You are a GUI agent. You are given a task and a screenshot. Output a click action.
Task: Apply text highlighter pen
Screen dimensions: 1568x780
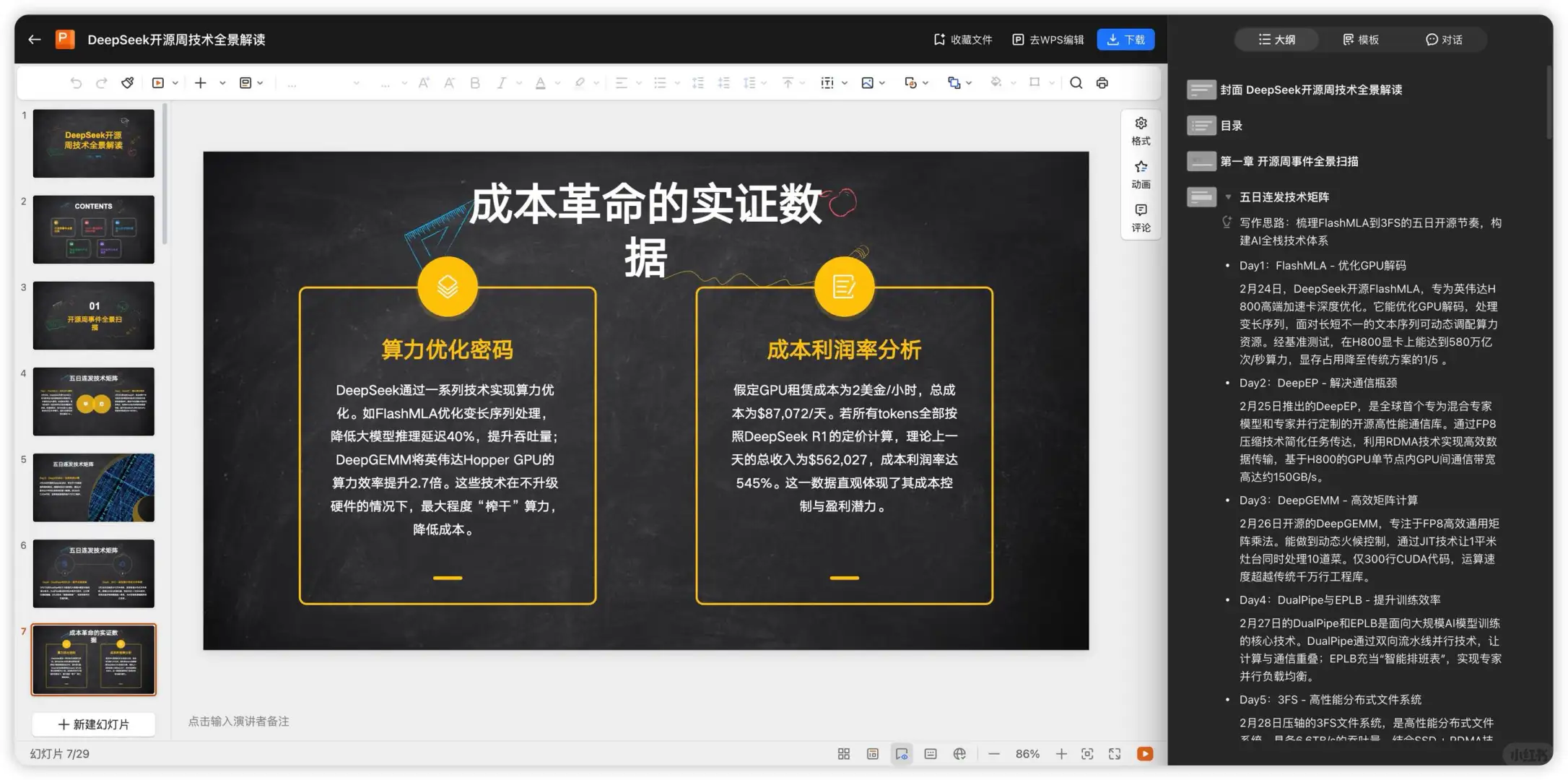tap(580, 83)
